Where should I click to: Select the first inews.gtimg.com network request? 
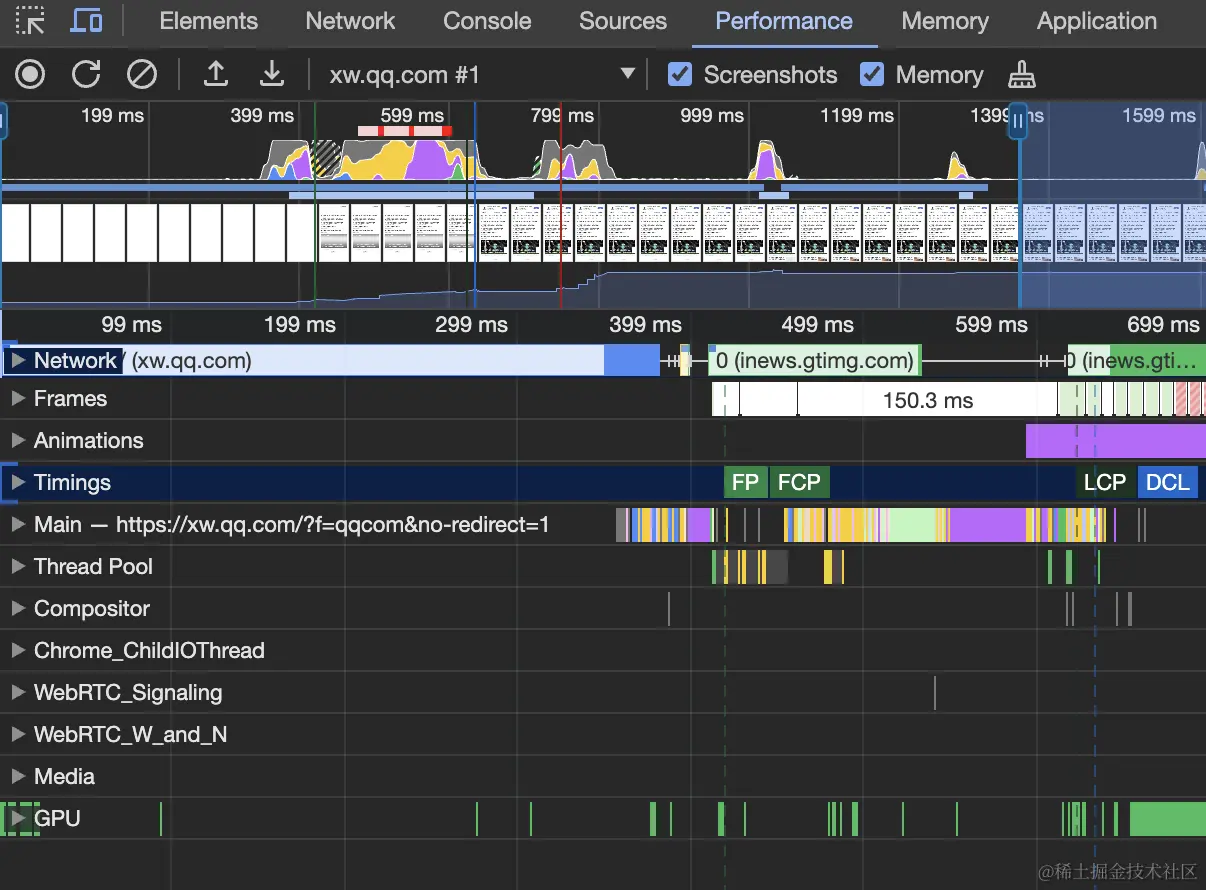click(x=815, y=360)
